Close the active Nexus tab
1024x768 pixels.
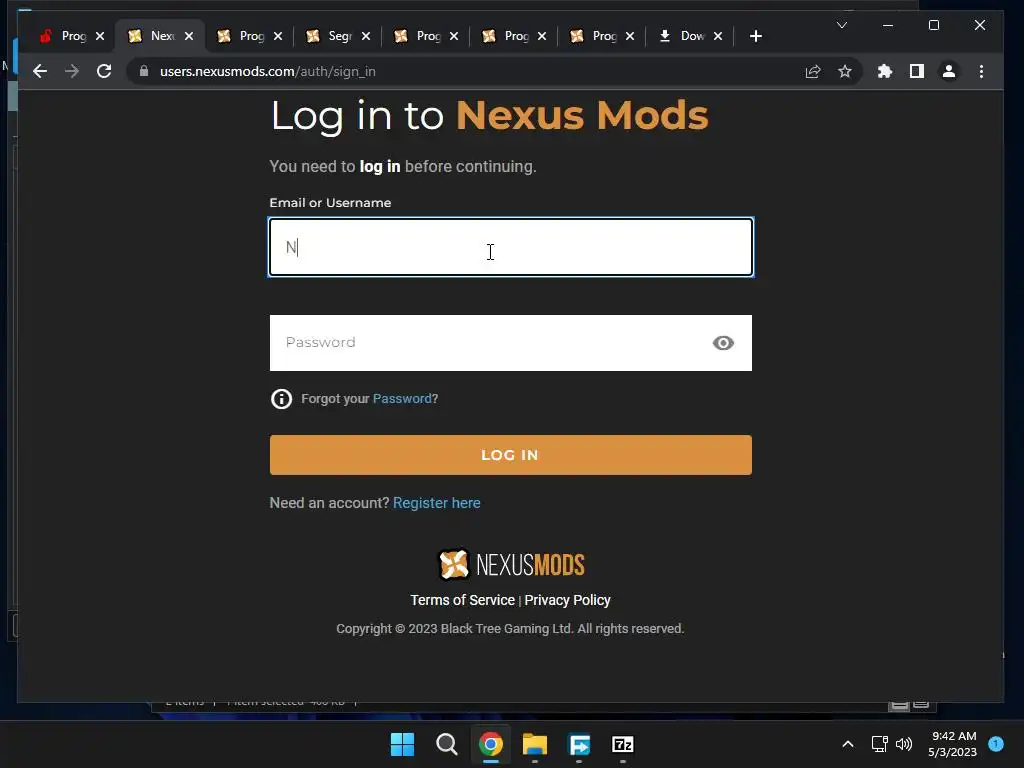189,36
